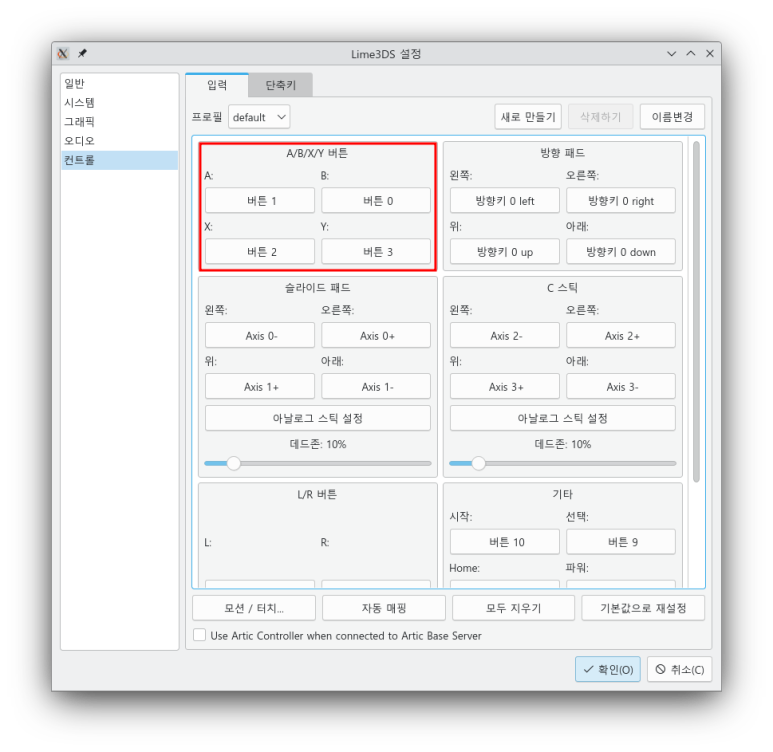Close the Lime3DS 설정 window
773x752 pixels.
[710, 53]
